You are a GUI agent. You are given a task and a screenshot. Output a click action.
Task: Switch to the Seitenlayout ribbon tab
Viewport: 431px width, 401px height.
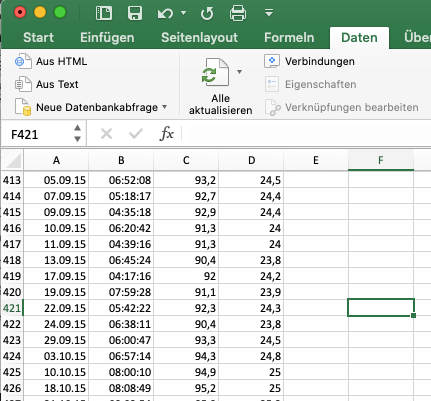199,38
